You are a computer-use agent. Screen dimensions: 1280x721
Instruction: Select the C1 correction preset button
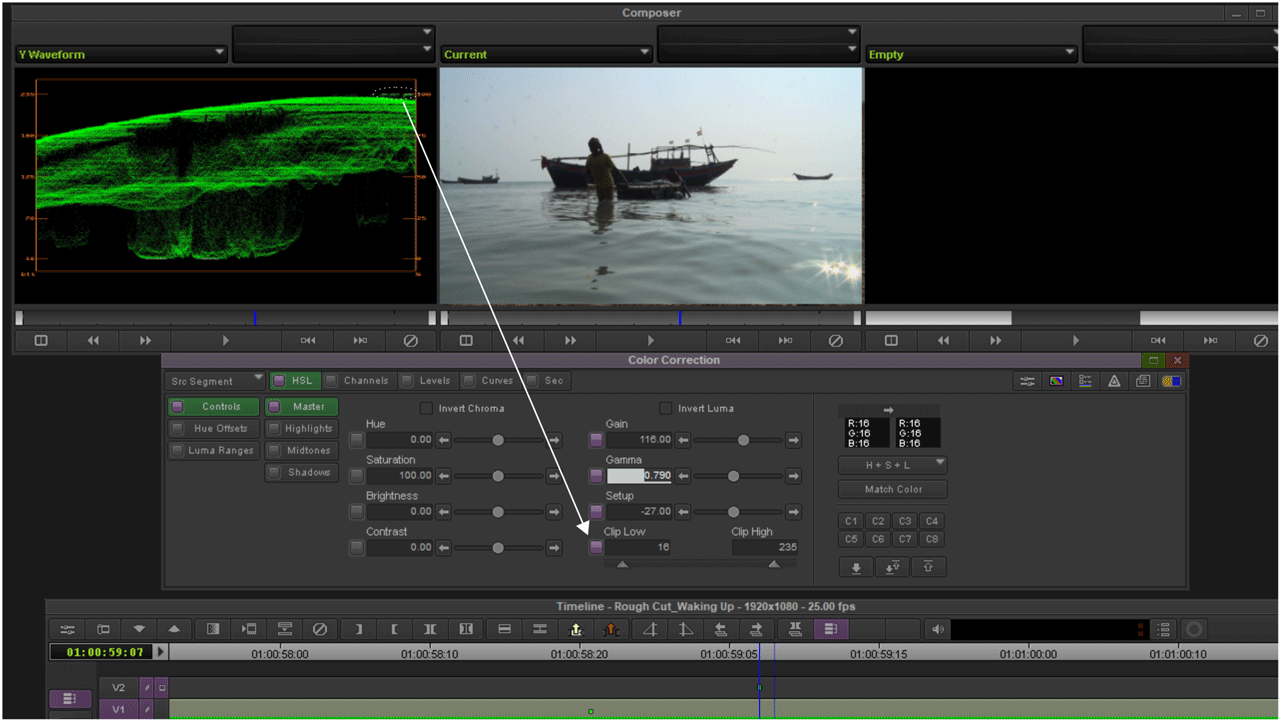(851, 520)
